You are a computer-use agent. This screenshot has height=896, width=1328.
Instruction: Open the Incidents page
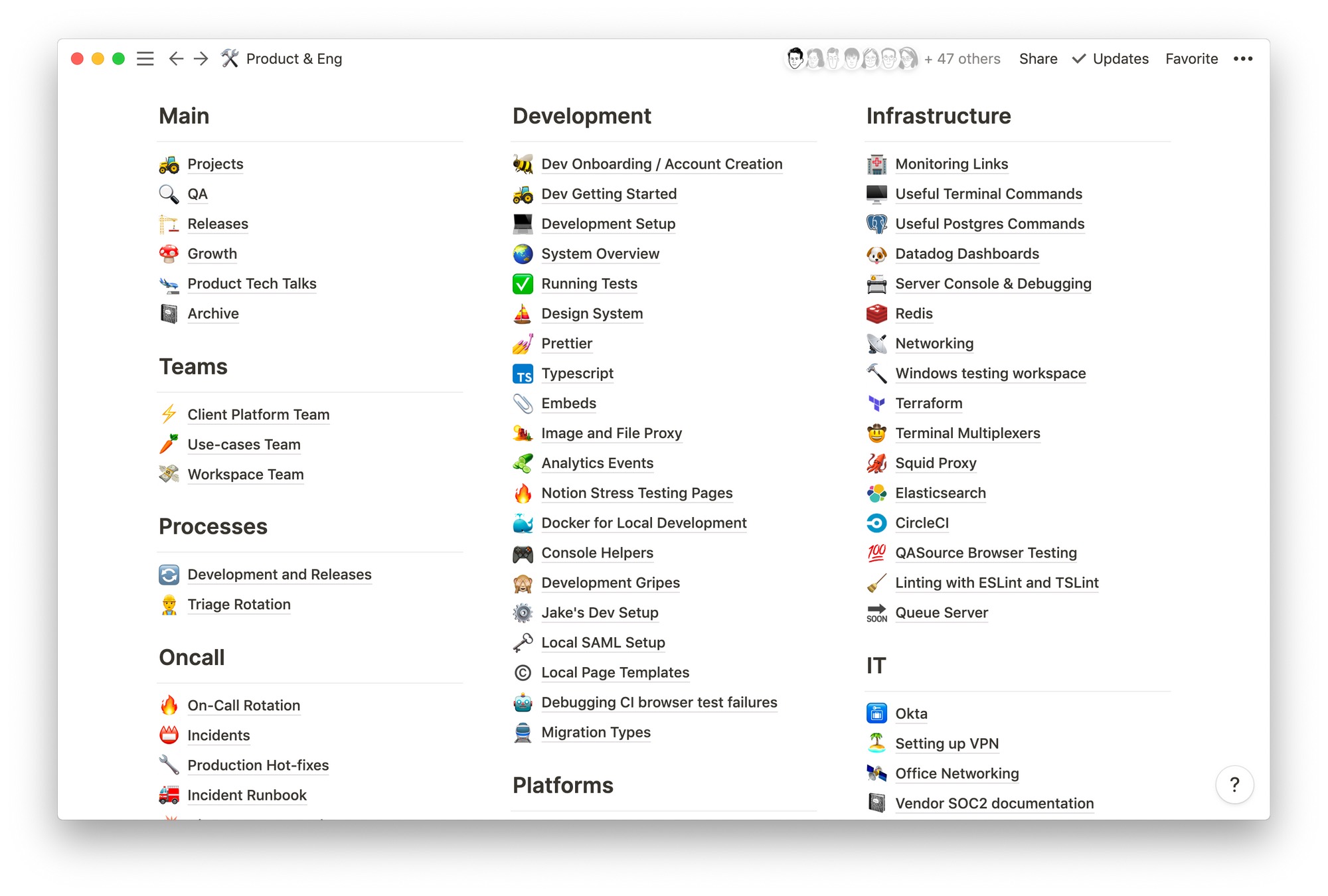(x=218, y=735)
